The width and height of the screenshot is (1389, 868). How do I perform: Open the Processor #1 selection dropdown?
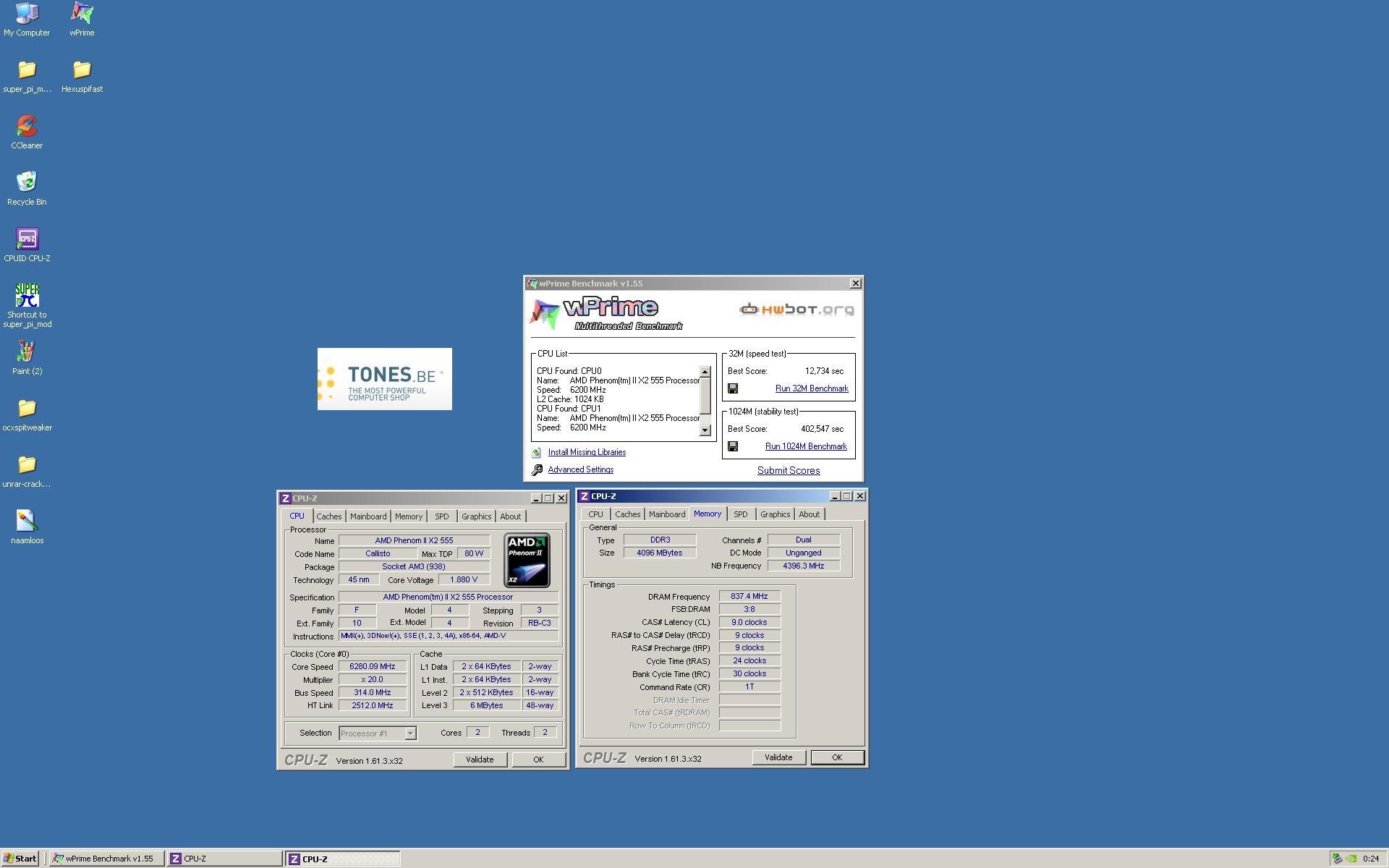point(409,733)
